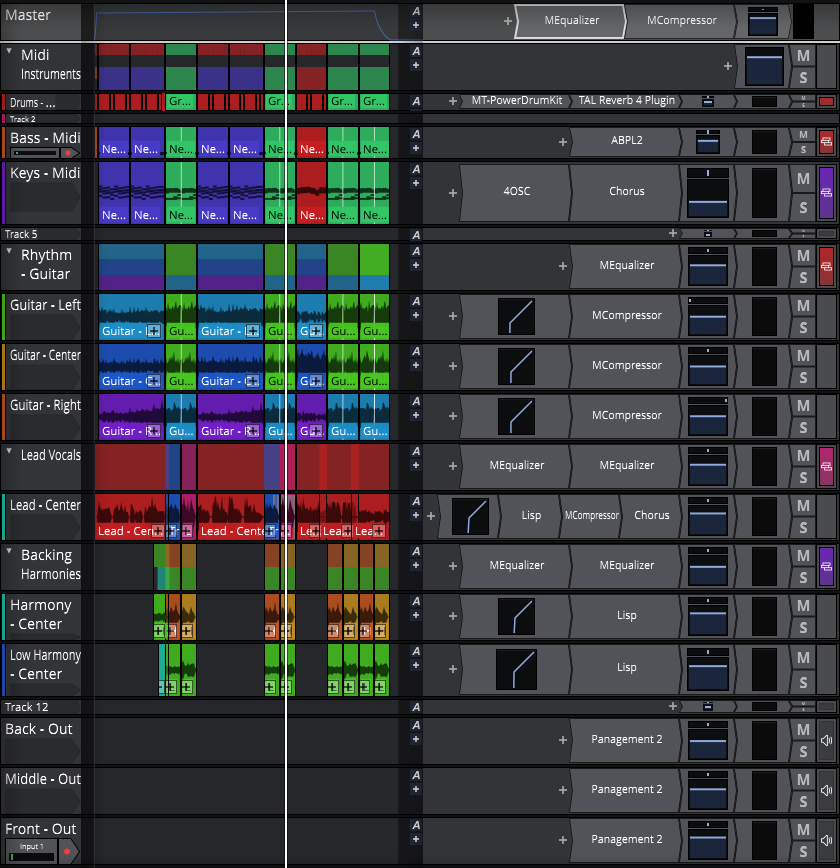
Task: Collapse the Midi Instruments folder track
Action: (x=9, y=51)
